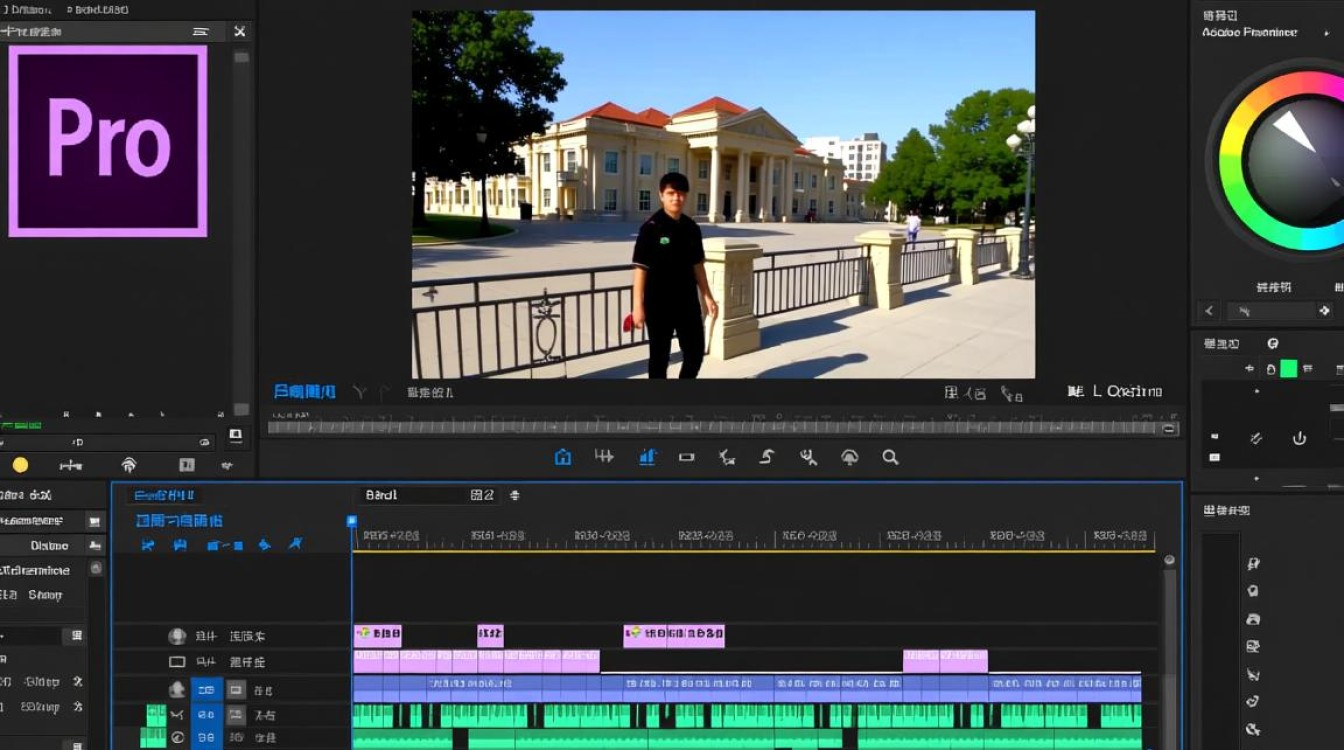
Task: Open the color panel's menu arrow
Action: pyautogui.click(x=1327, y=33)
